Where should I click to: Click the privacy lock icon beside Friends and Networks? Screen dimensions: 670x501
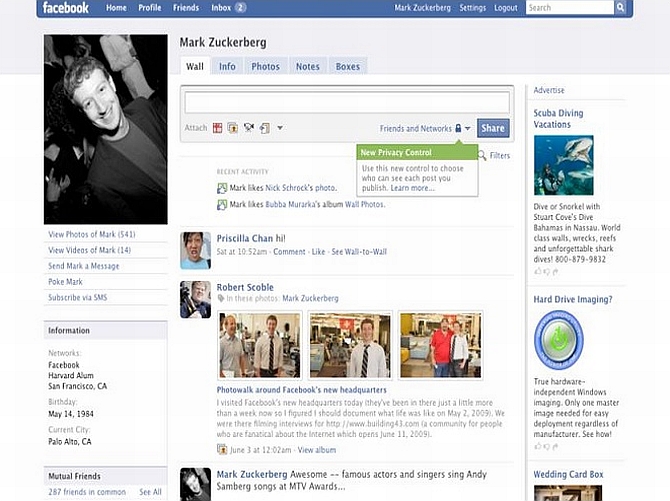pos(458,128)
